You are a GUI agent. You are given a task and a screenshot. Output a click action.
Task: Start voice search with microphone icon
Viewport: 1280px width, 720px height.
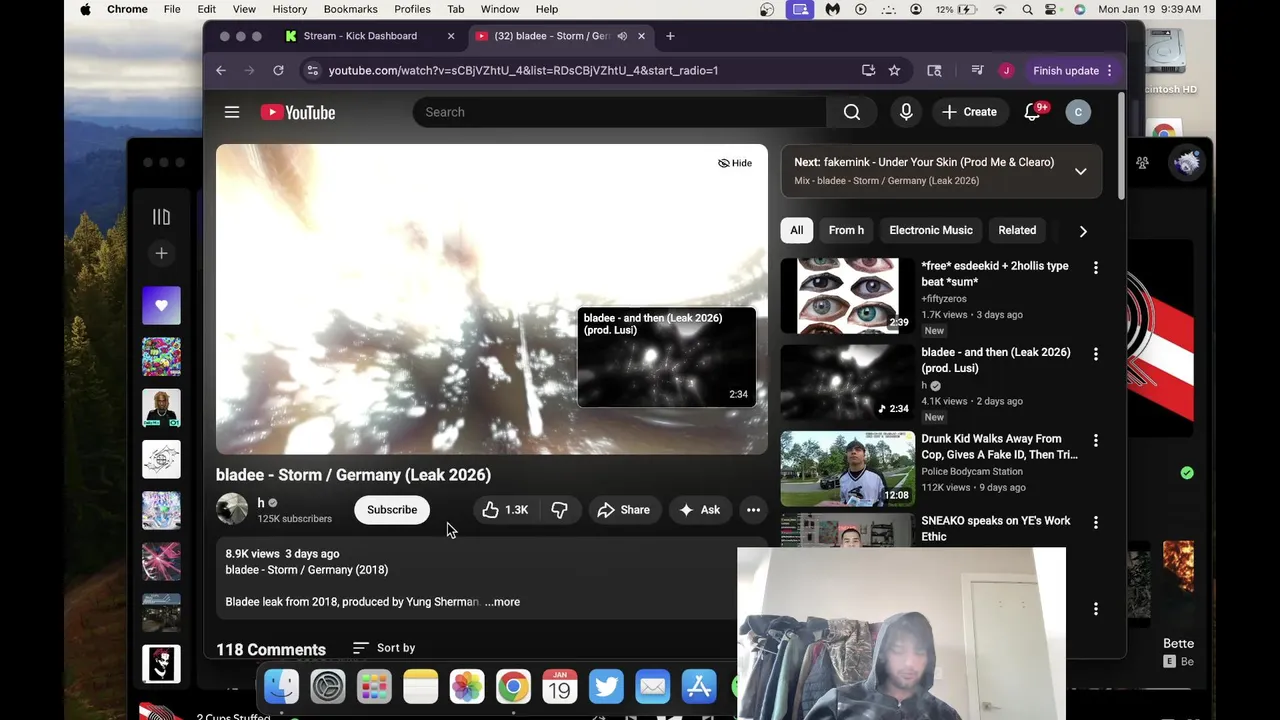(906, 112)
